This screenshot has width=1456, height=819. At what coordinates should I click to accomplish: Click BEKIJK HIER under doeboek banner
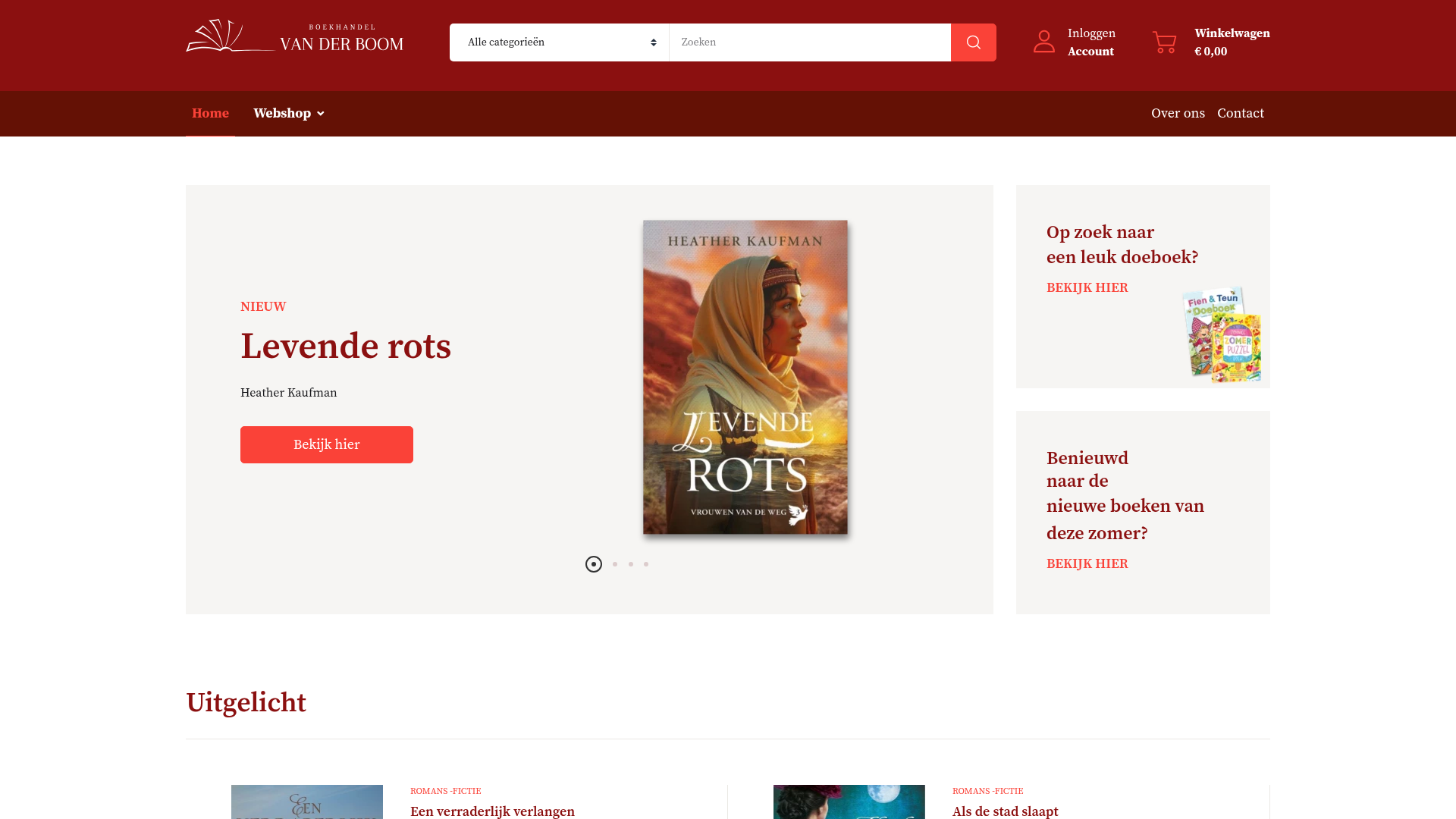[1087, 288]
